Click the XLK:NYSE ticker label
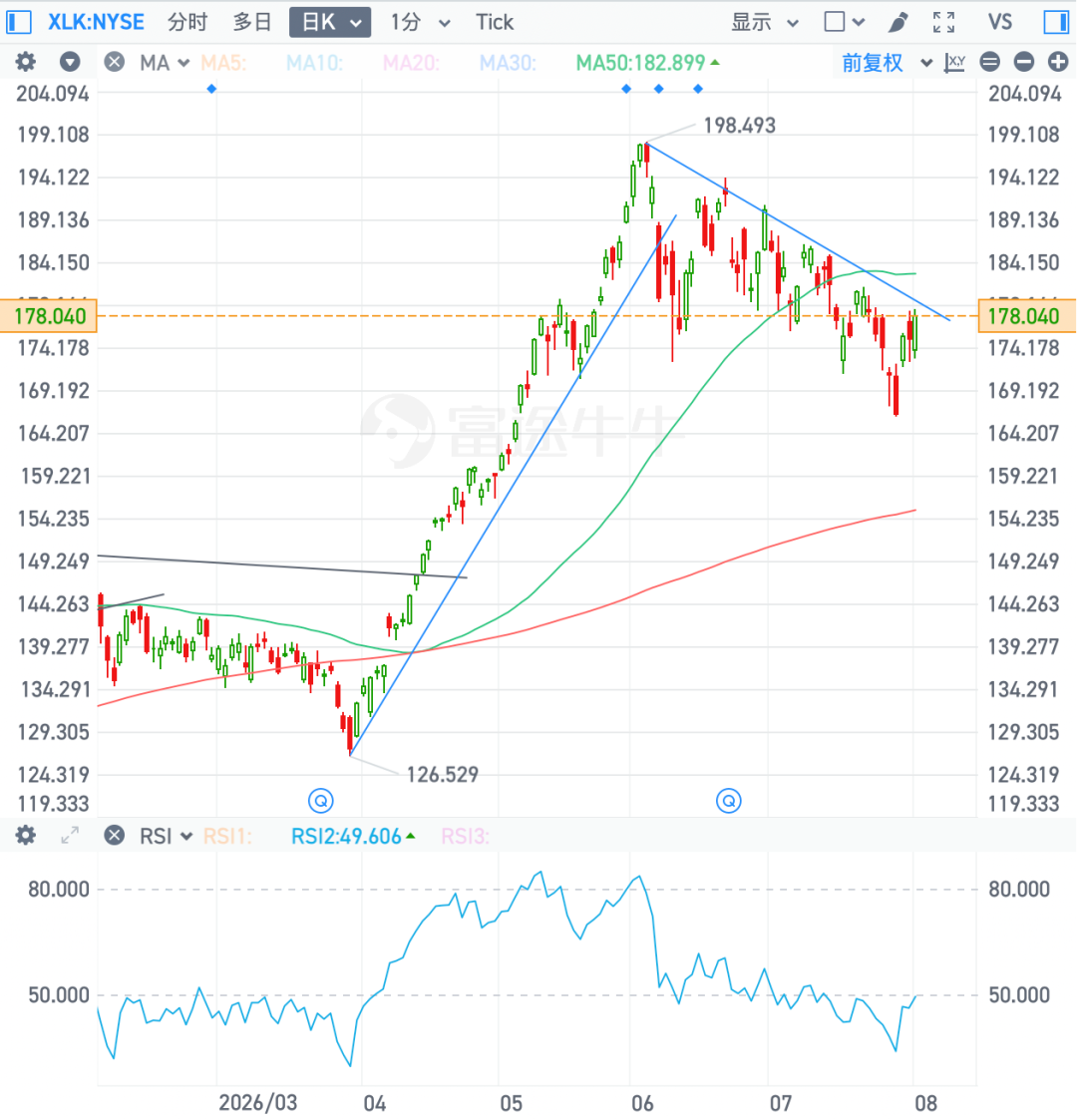The width and height of the screenshot is (1077, 1120). pyautogui.click(x=96, y=22)
